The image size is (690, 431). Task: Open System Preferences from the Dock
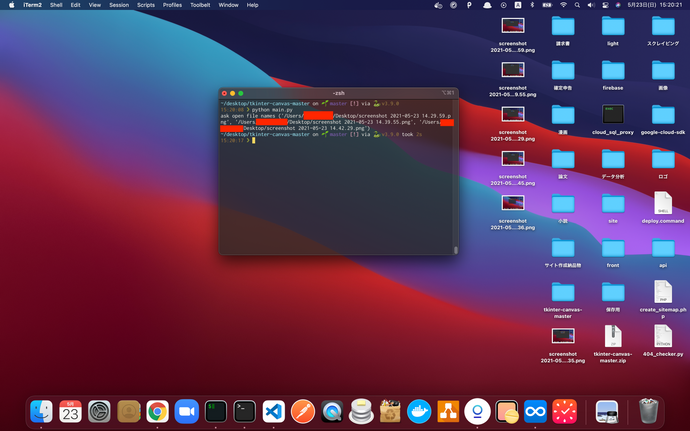pos(99,412)
